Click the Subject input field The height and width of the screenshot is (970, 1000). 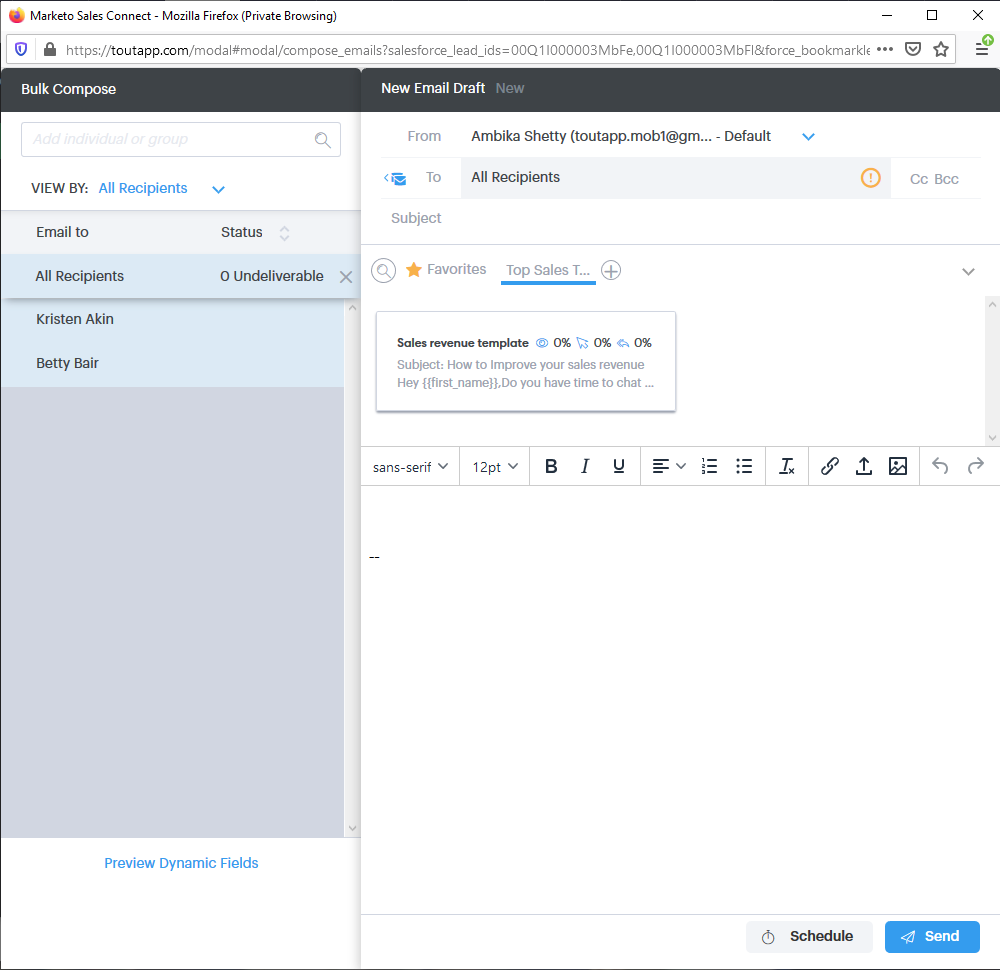pyautogui.click(x=681, y=219)
